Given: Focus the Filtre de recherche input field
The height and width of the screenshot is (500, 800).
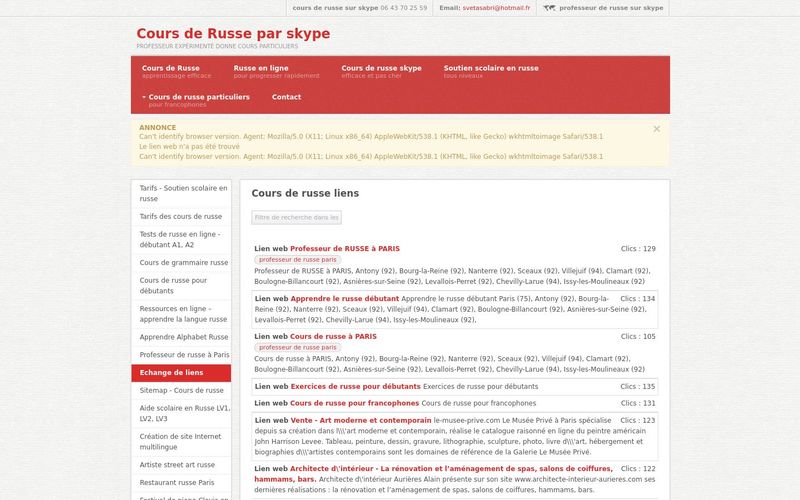Looking at the screenshot, I should point(296,217).
